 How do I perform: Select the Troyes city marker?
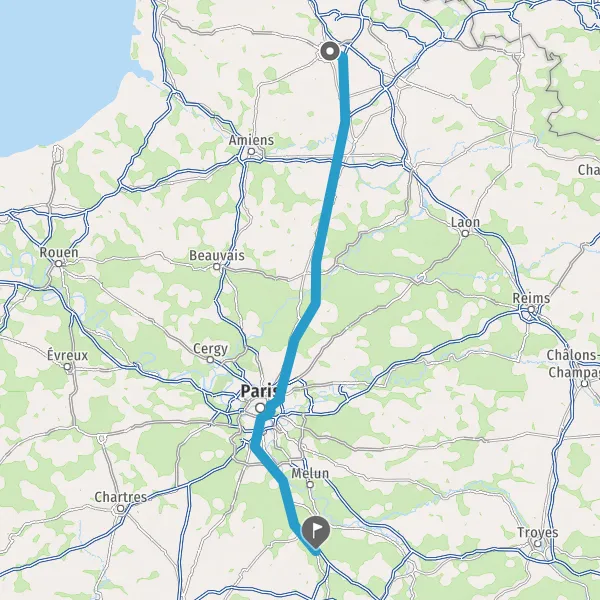pos(538,543)
